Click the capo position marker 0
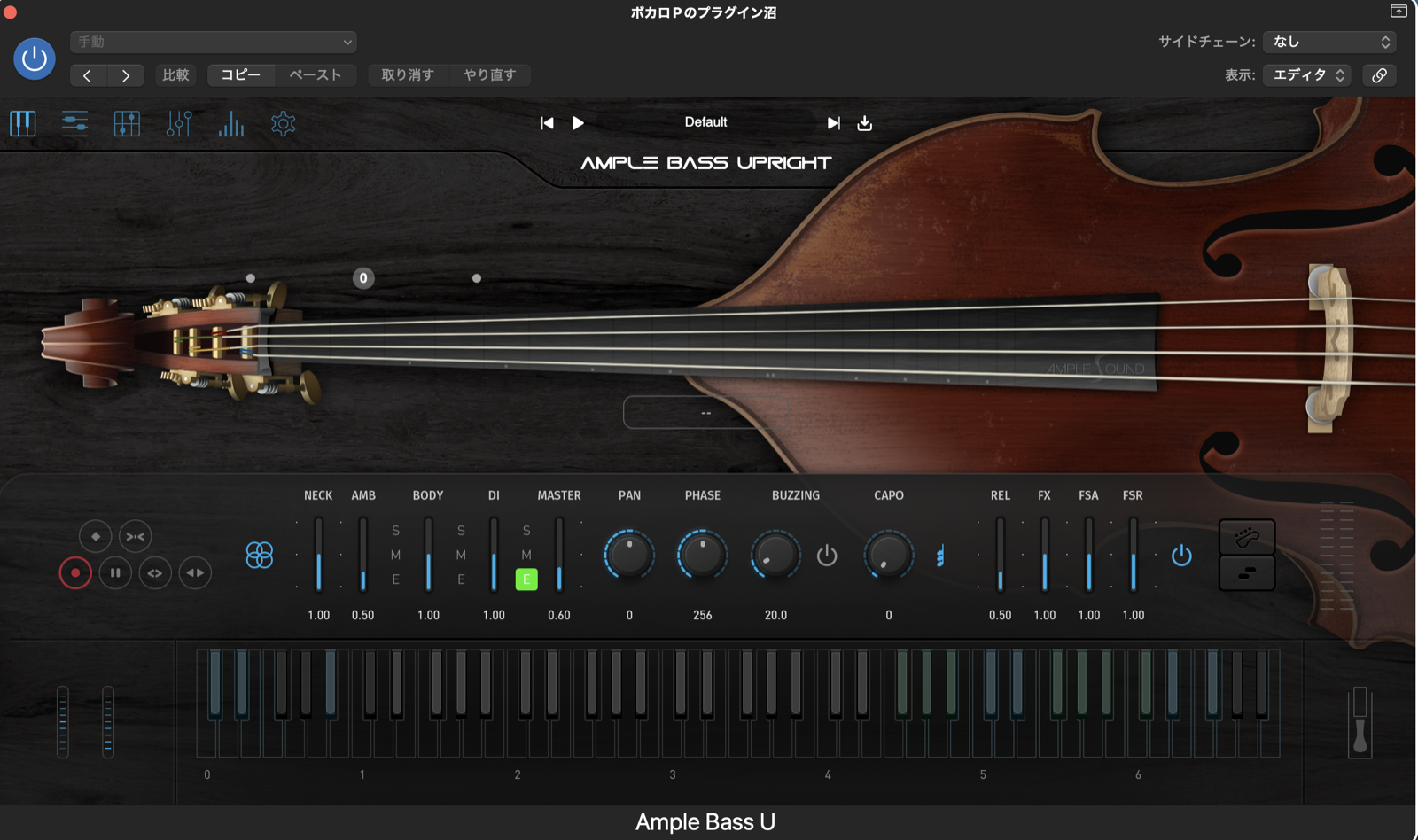Viewport: 1418px width, 840px height. [363, 278]
